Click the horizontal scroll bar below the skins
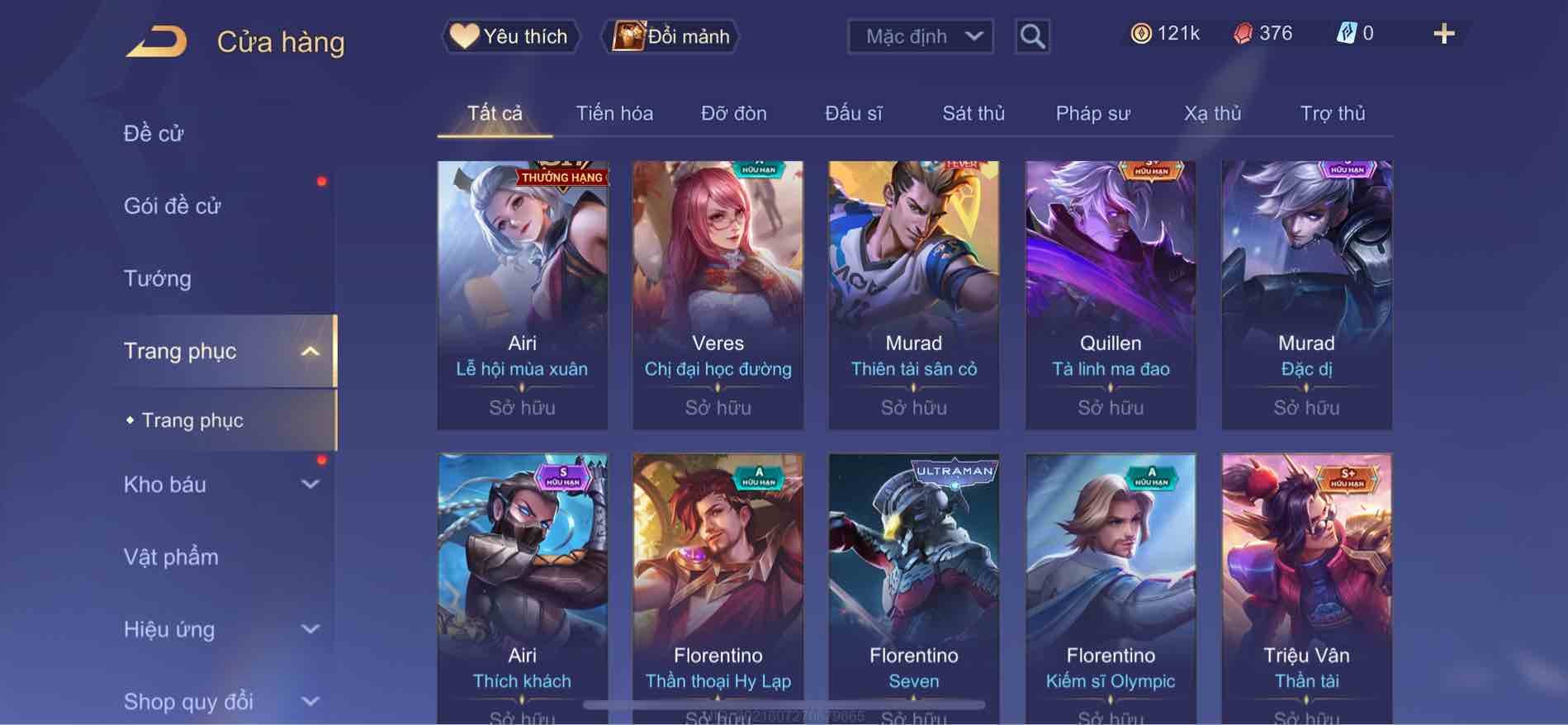Image resolution: width=1568 pixels, height=725 pixels. (784, 705)
